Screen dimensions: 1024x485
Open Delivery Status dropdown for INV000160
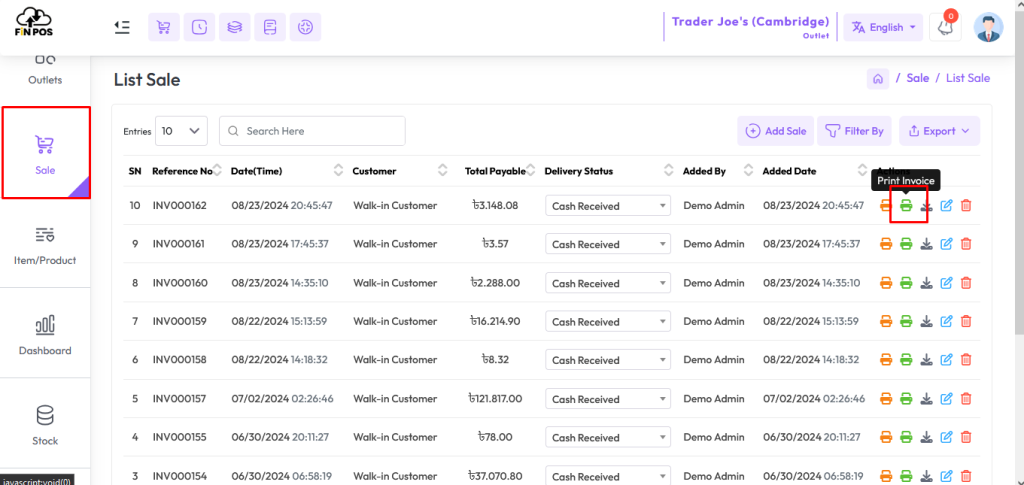click(x=608, y=283)
